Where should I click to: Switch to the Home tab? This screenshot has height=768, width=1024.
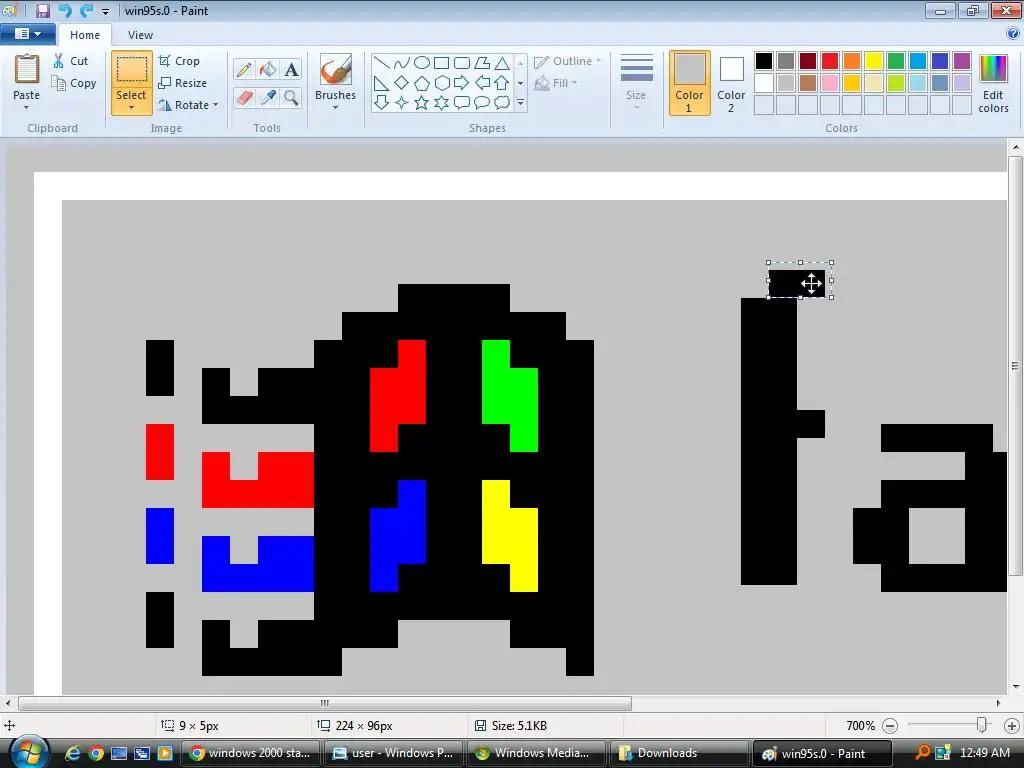coord(85,35)
